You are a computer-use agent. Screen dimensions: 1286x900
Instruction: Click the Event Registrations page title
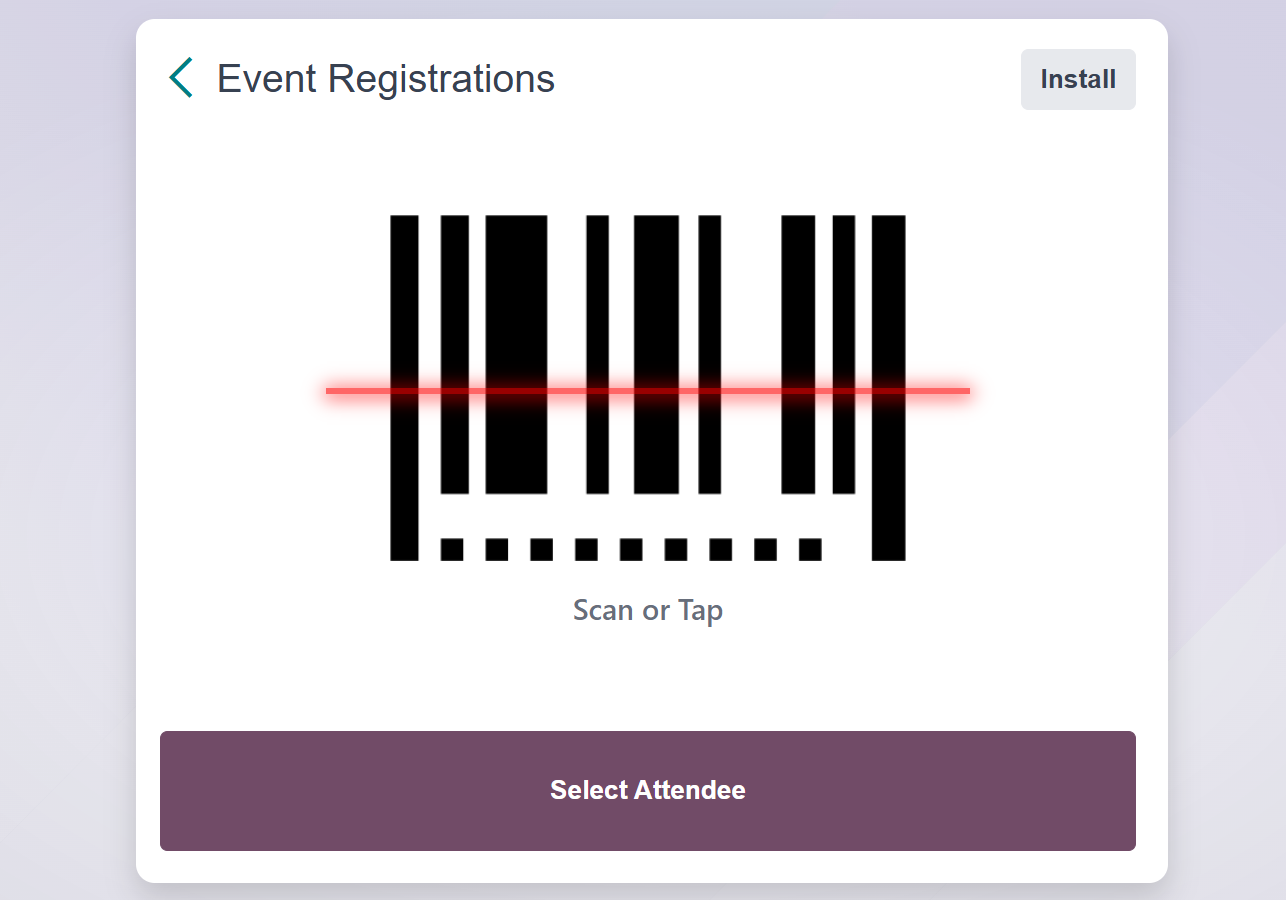[385, 79]
